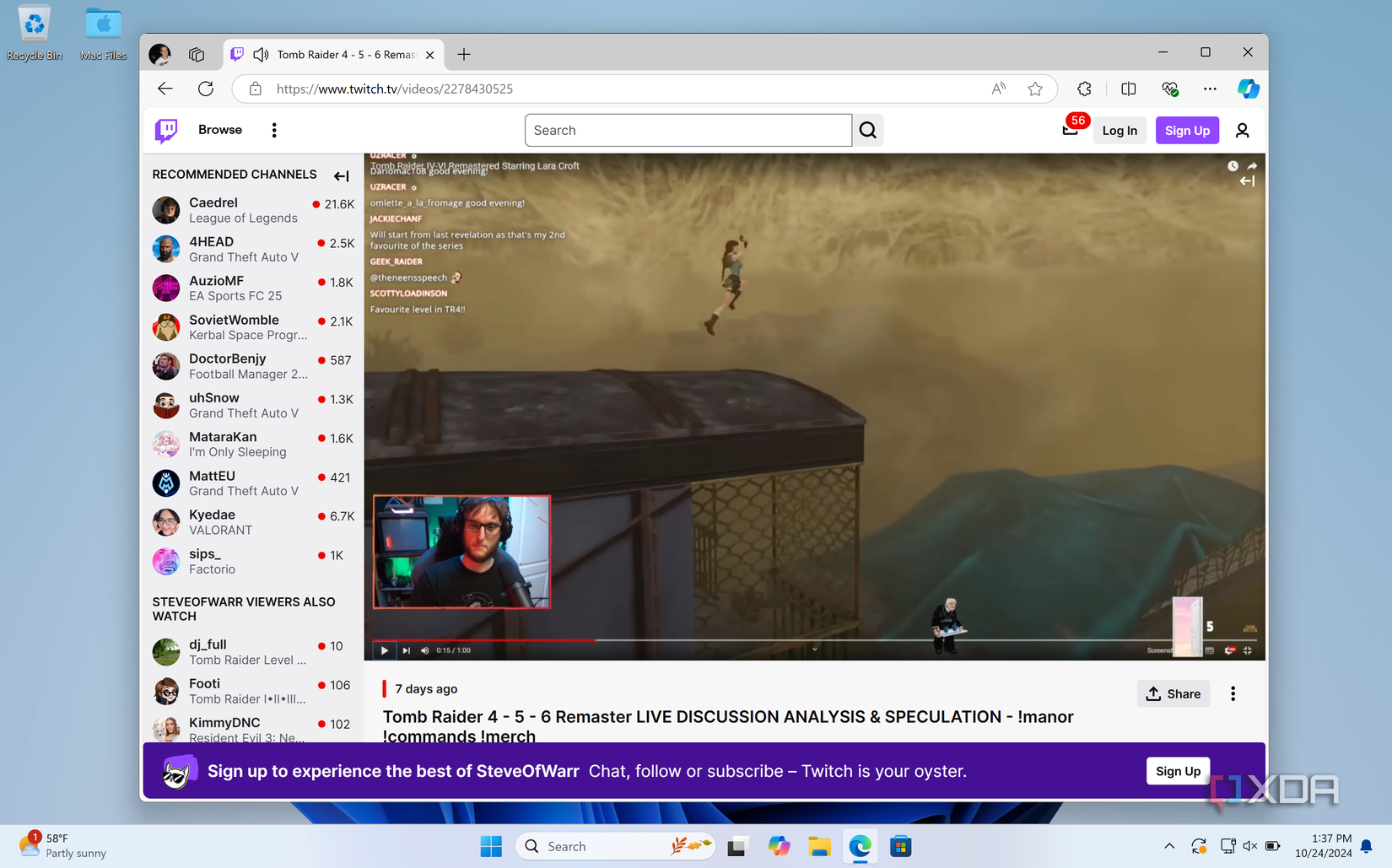1392x868 pixels.
Task: Click the Log In button
Action: [1120, 130]
